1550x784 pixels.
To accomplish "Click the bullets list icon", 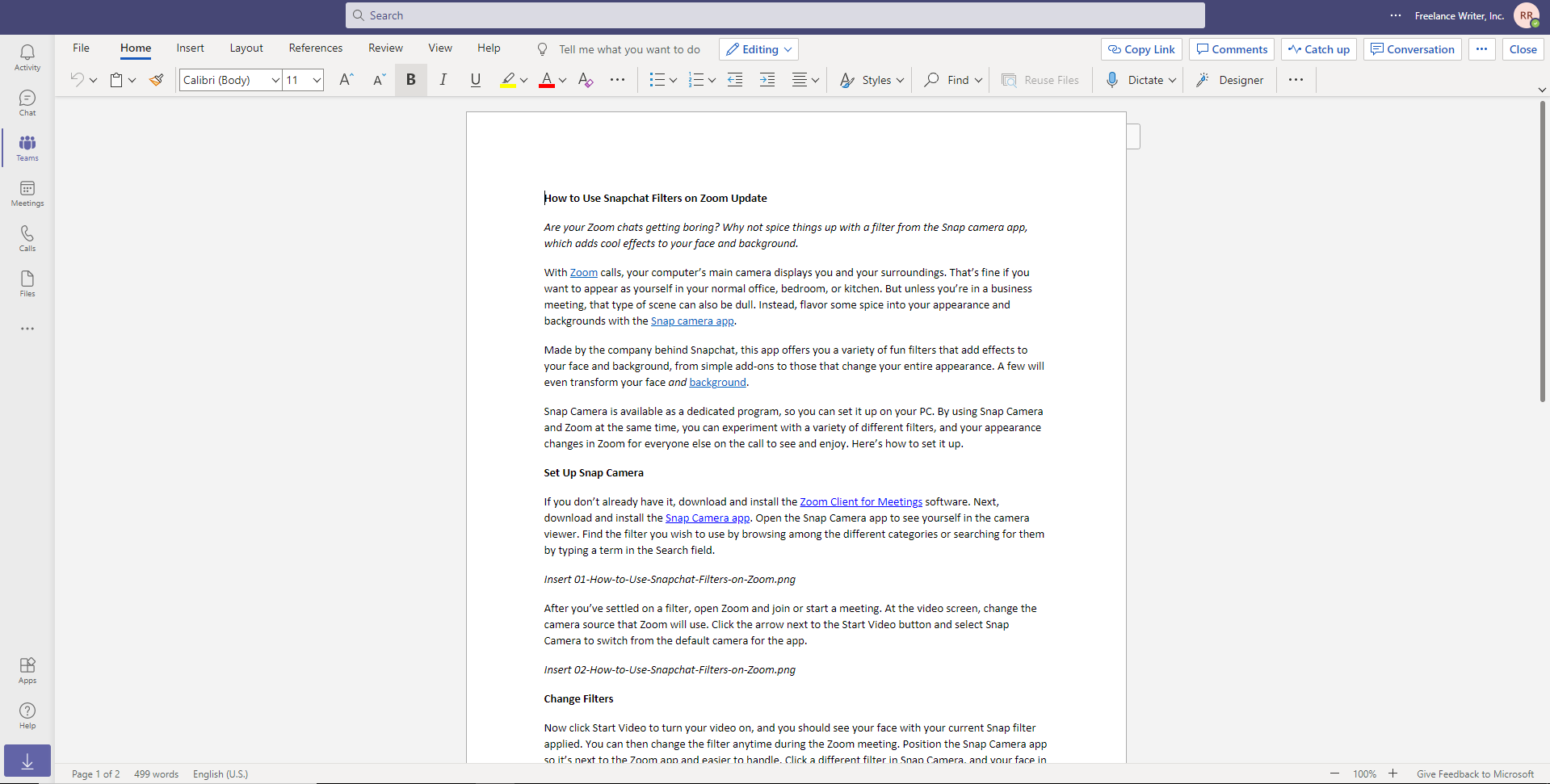I will 657,79.
